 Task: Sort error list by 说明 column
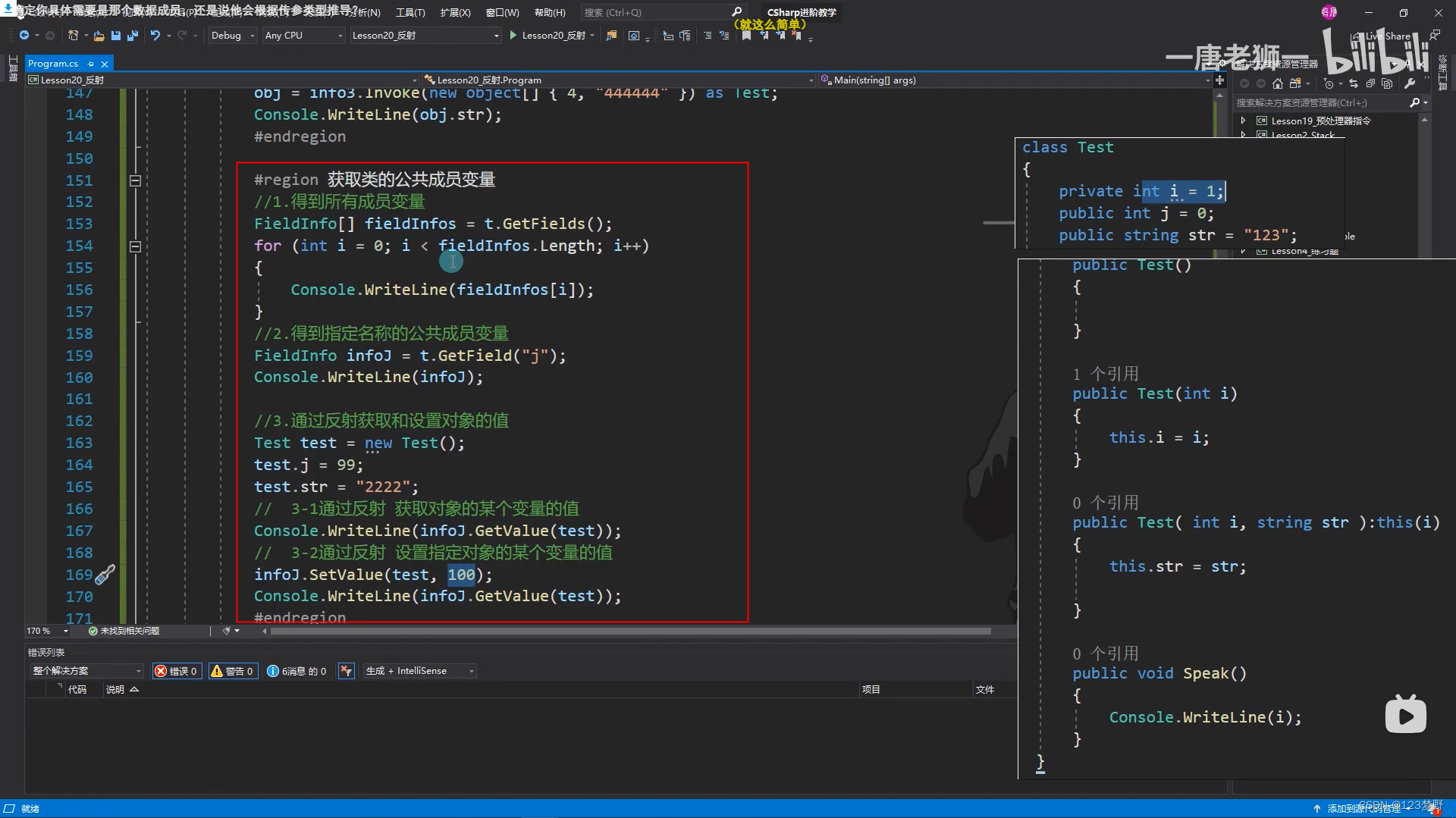121,690
